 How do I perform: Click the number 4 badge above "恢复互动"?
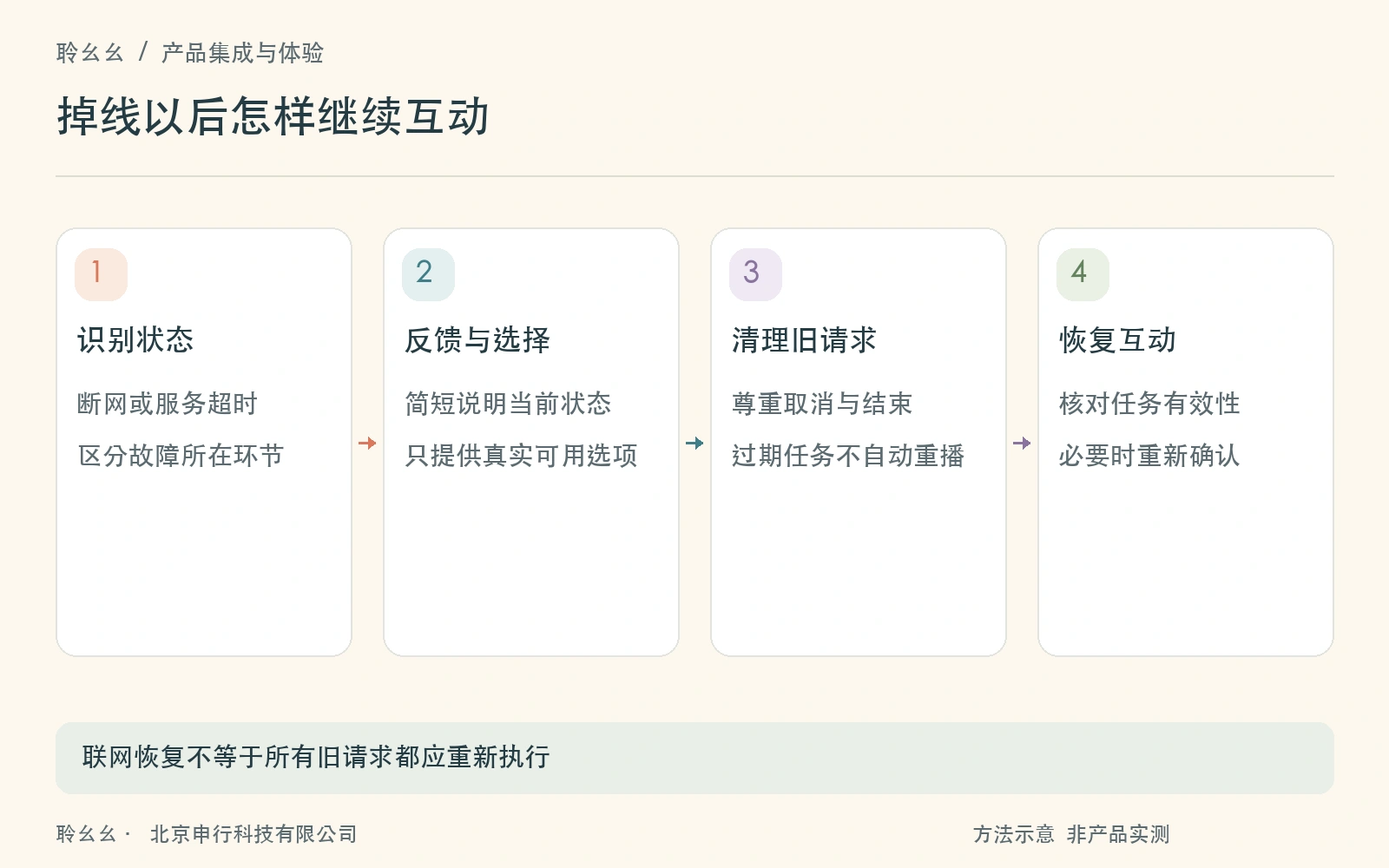point(1083,274)
